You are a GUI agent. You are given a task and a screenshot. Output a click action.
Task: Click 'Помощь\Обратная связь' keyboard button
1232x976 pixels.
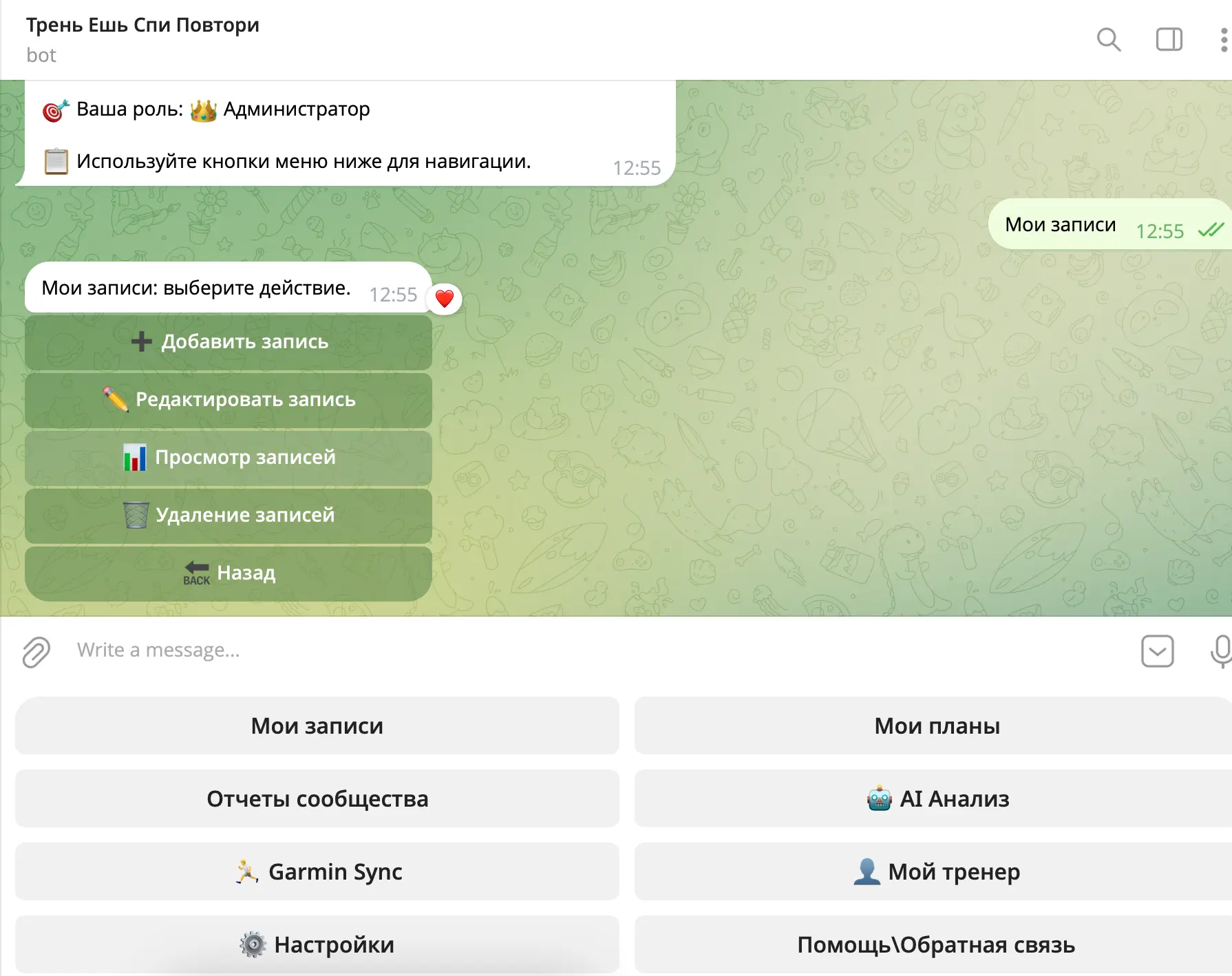[x=933, y=944]
